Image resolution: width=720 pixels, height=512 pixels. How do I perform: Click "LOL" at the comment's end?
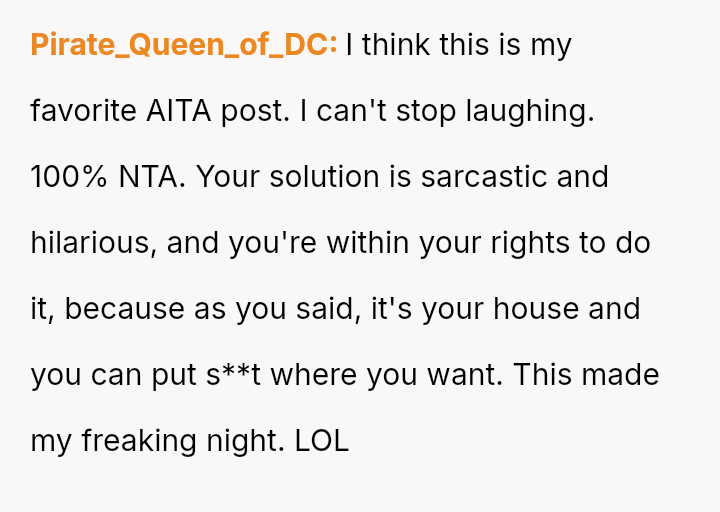click(x=322, y=441)
